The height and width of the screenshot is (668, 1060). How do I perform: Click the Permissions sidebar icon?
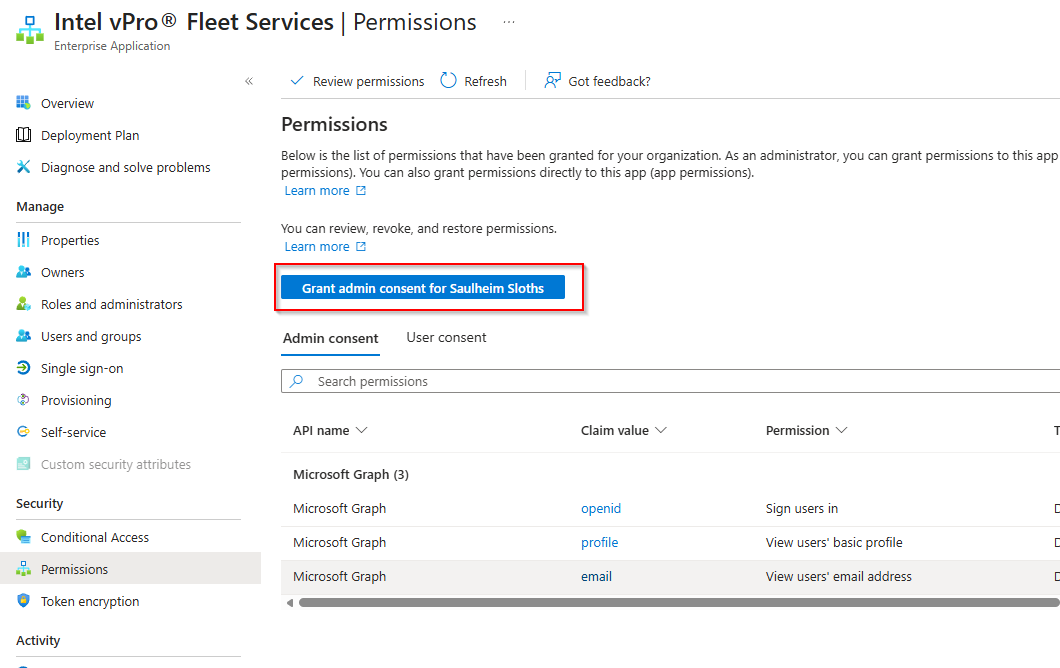click(x=24, y=569)
